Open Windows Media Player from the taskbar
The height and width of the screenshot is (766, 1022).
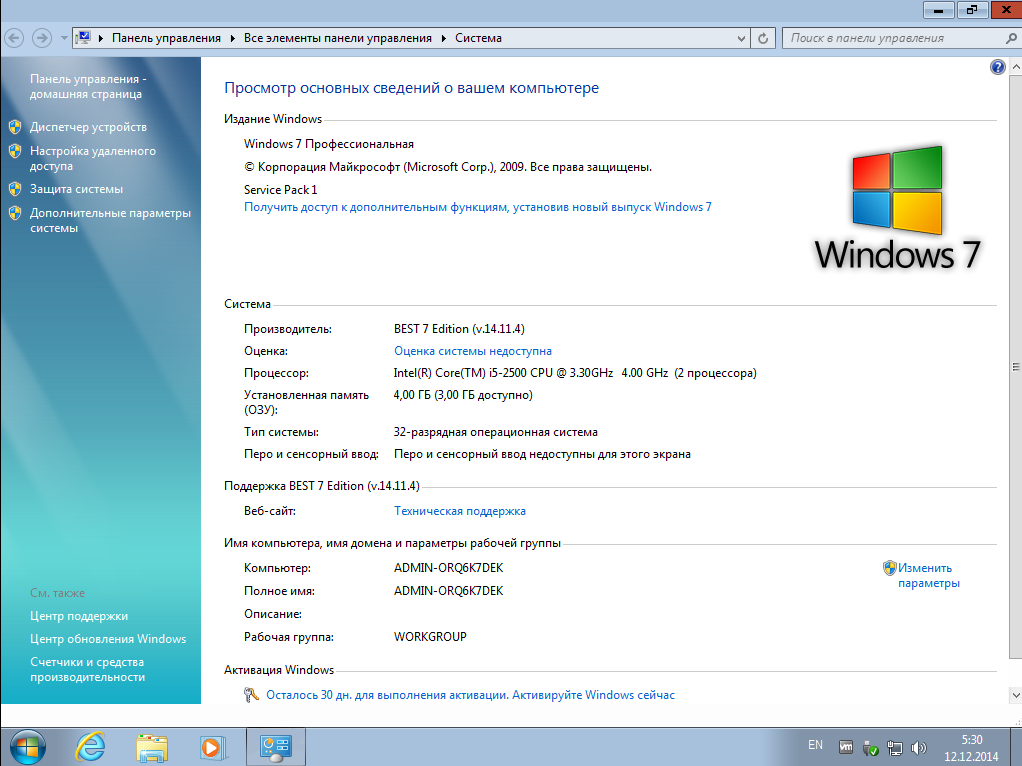point(213,746)
